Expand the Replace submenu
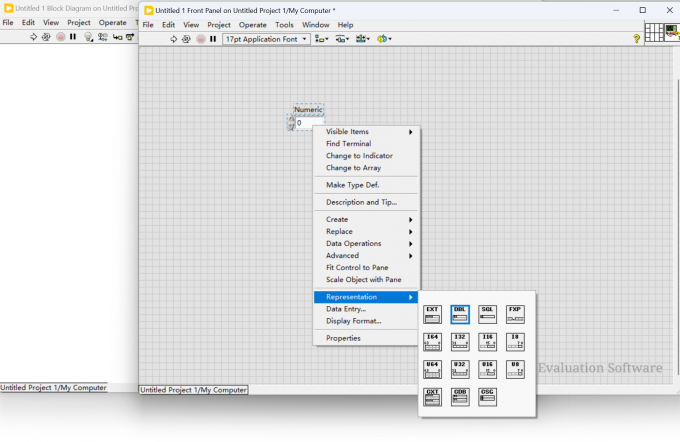The width and height of the screenshot is (680, 442). tap(366, 232)
